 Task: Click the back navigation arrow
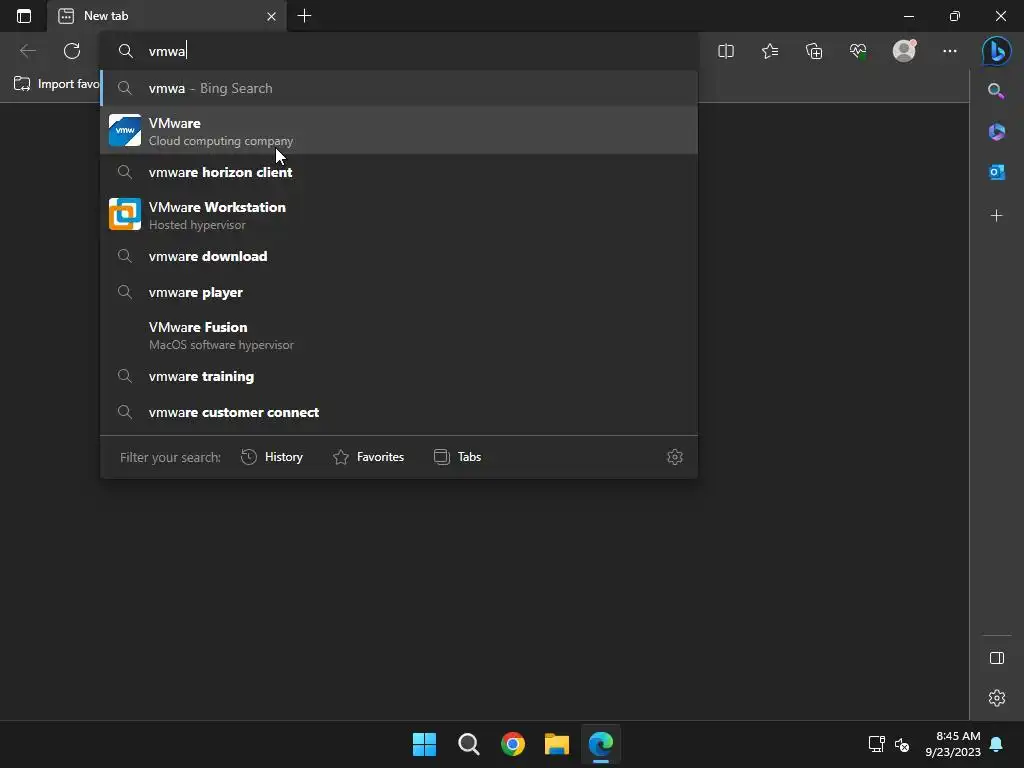pos(27,51)
